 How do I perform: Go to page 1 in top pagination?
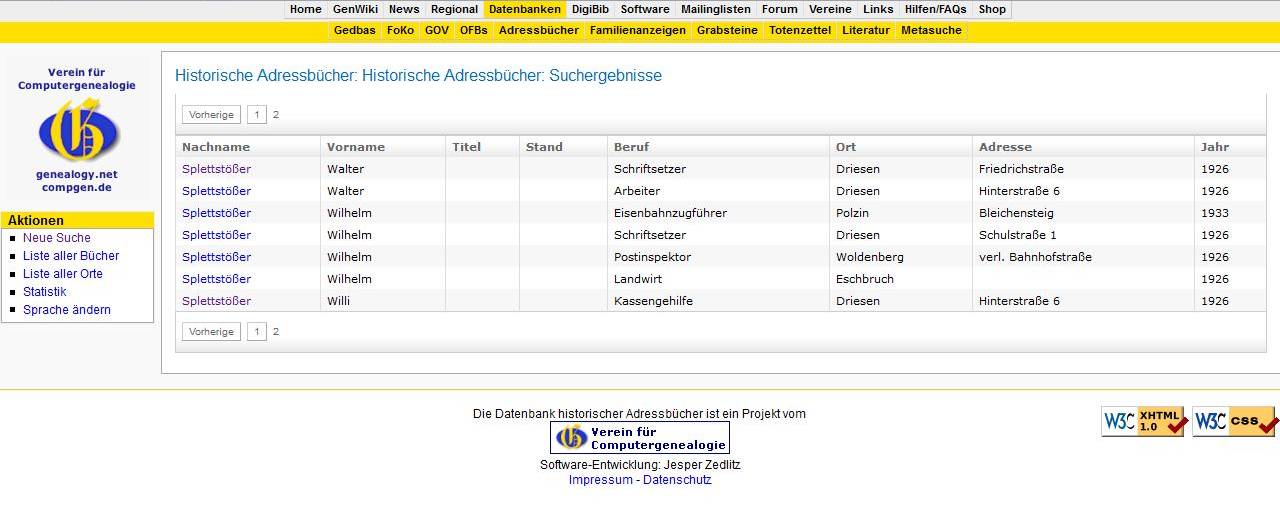[257, 115]
